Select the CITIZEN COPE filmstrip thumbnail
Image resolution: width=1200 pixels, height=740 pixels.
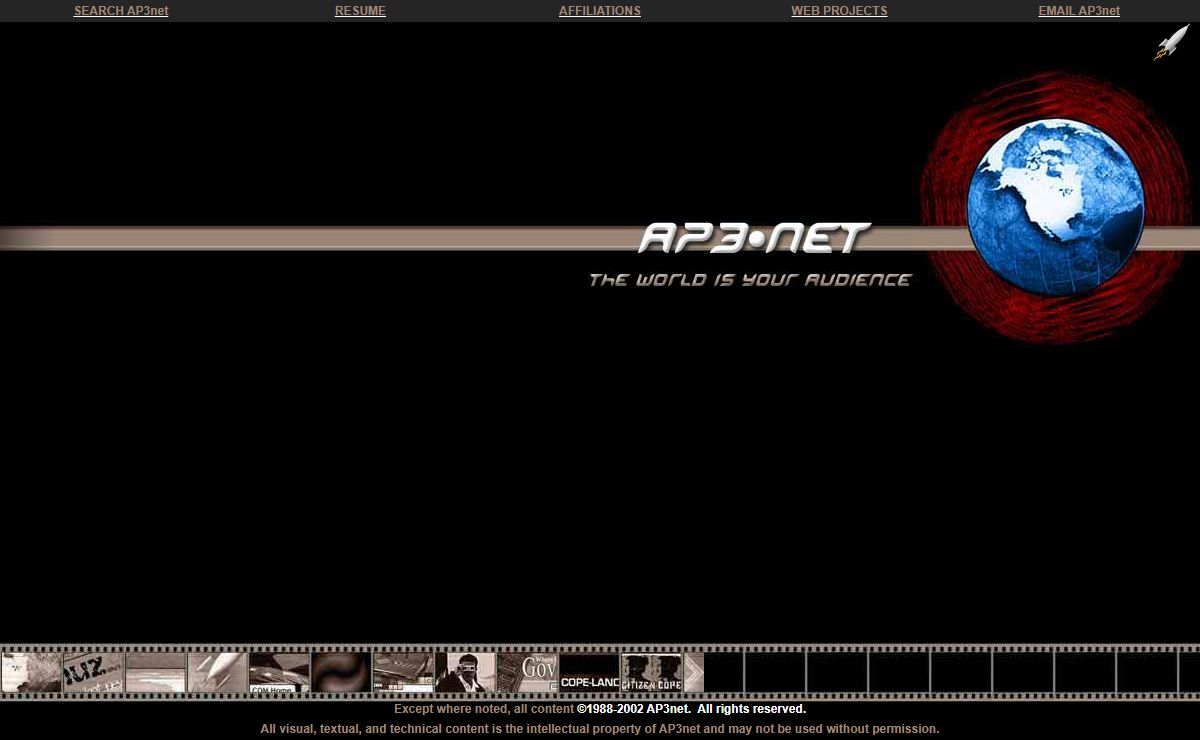pyautogui.click(x=651, y=673)
